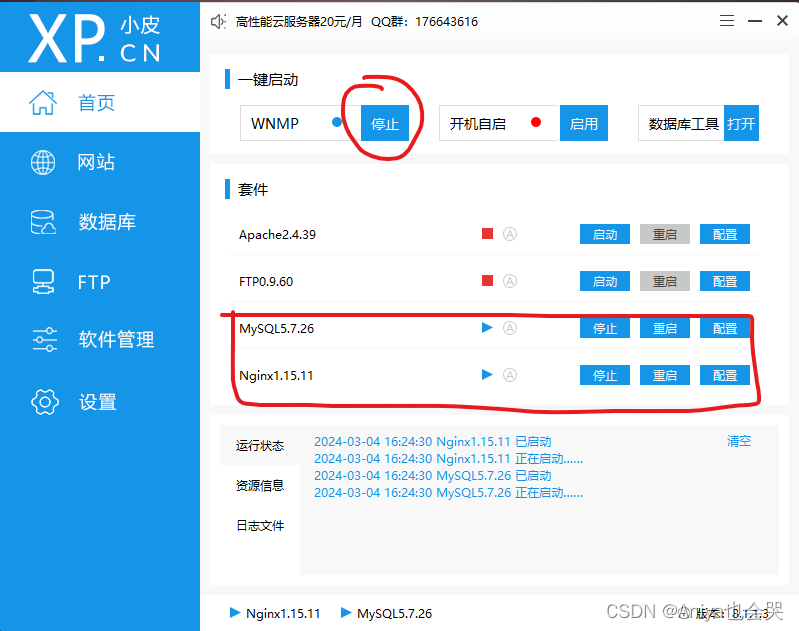Click the blue running arrow for Nginx1.15.11
The width and height of the screenshot is (799, 631).
coord(487,375)
